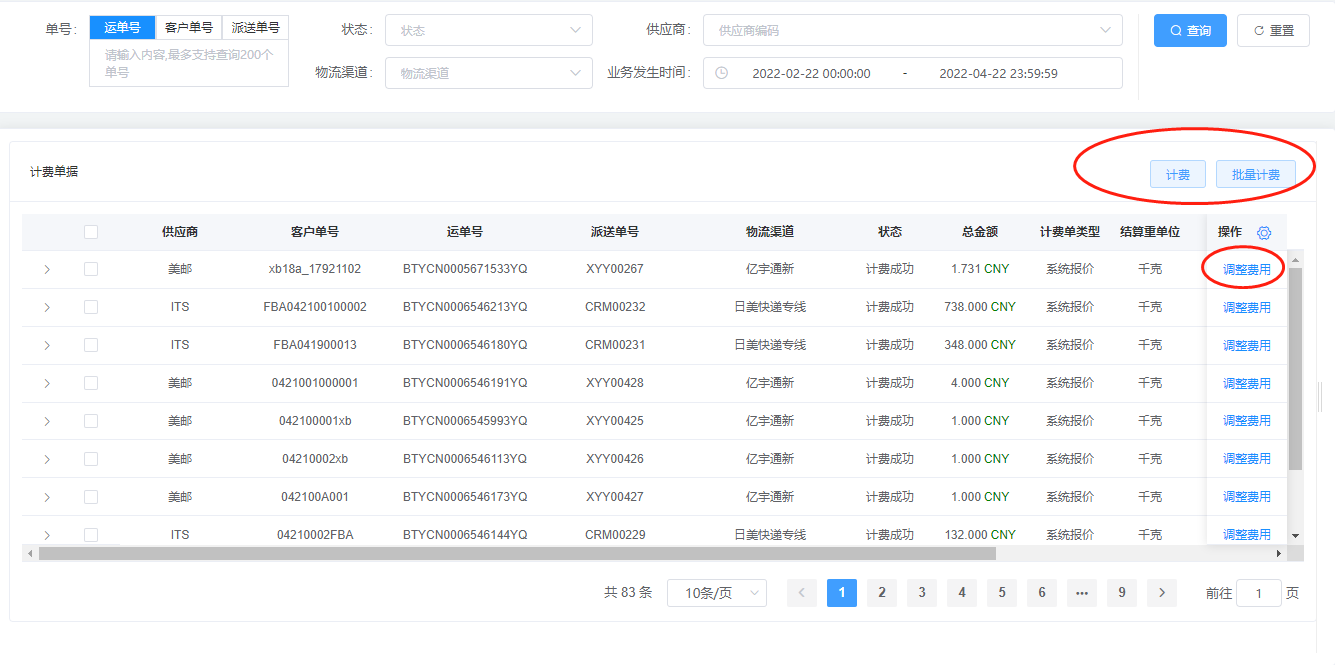Jump ahead with the ellipsis pager button
Screen dimensions: 1335x665
pos(1082,593)
